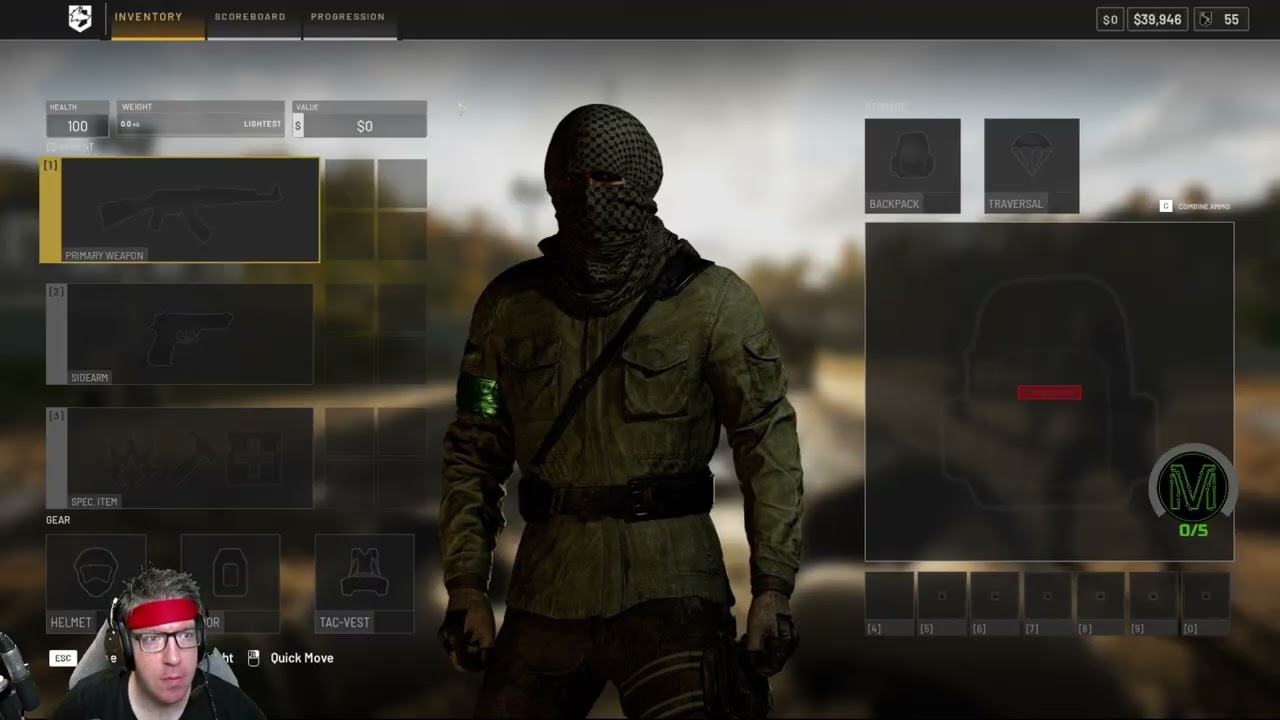Screen dimensions: 1280x720
Task: Click the ESC key prompt
Action: (63, 658)
